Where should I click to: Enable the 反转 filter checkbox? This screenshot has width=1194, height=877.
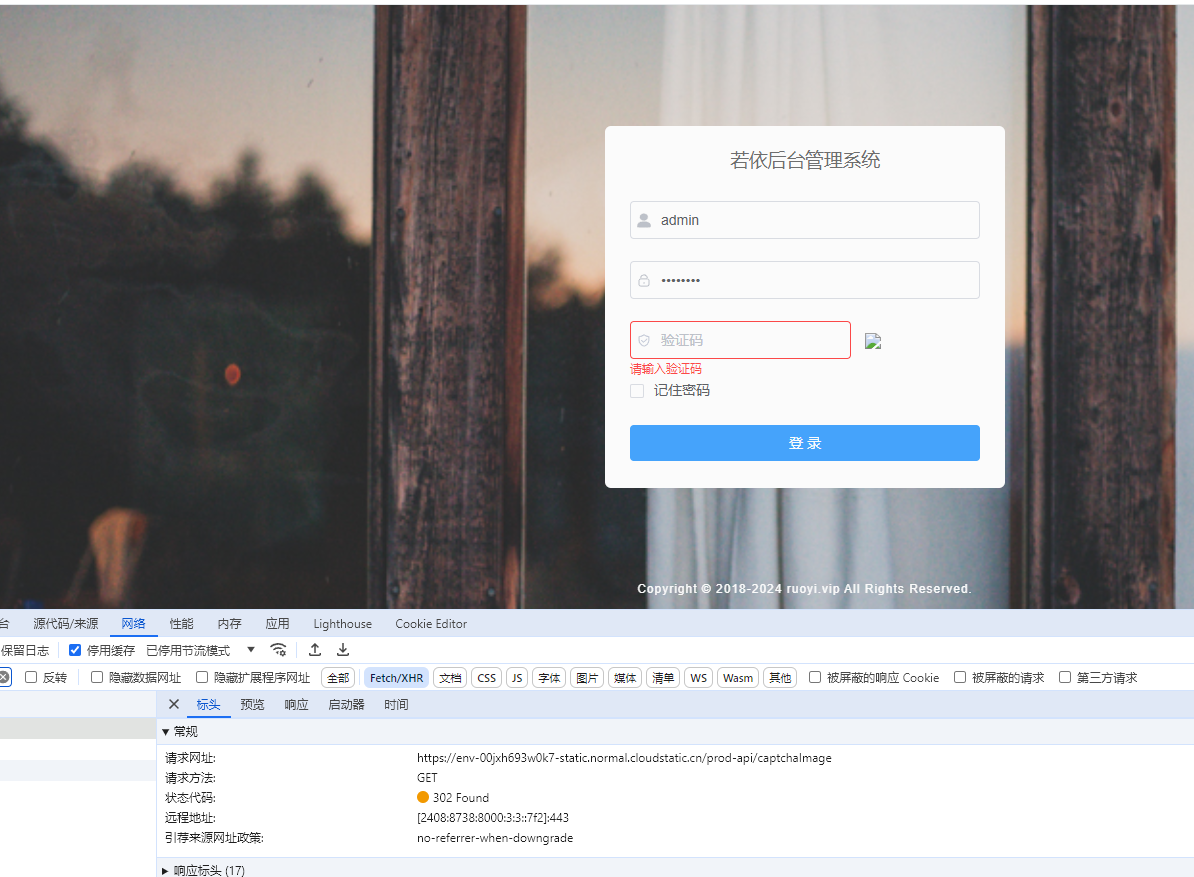tap(31, 678)
